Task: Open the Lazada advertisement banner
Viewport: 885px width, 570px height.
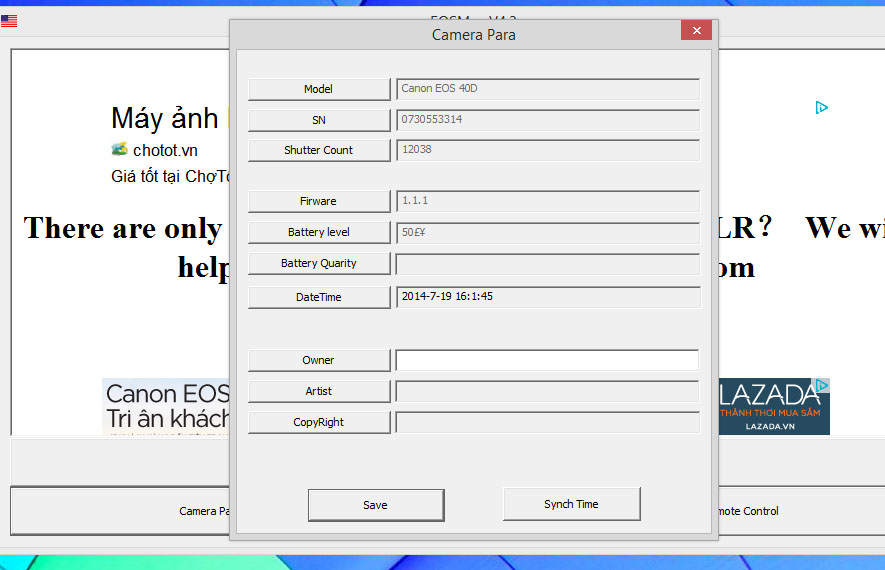Action: click(774, 406)
